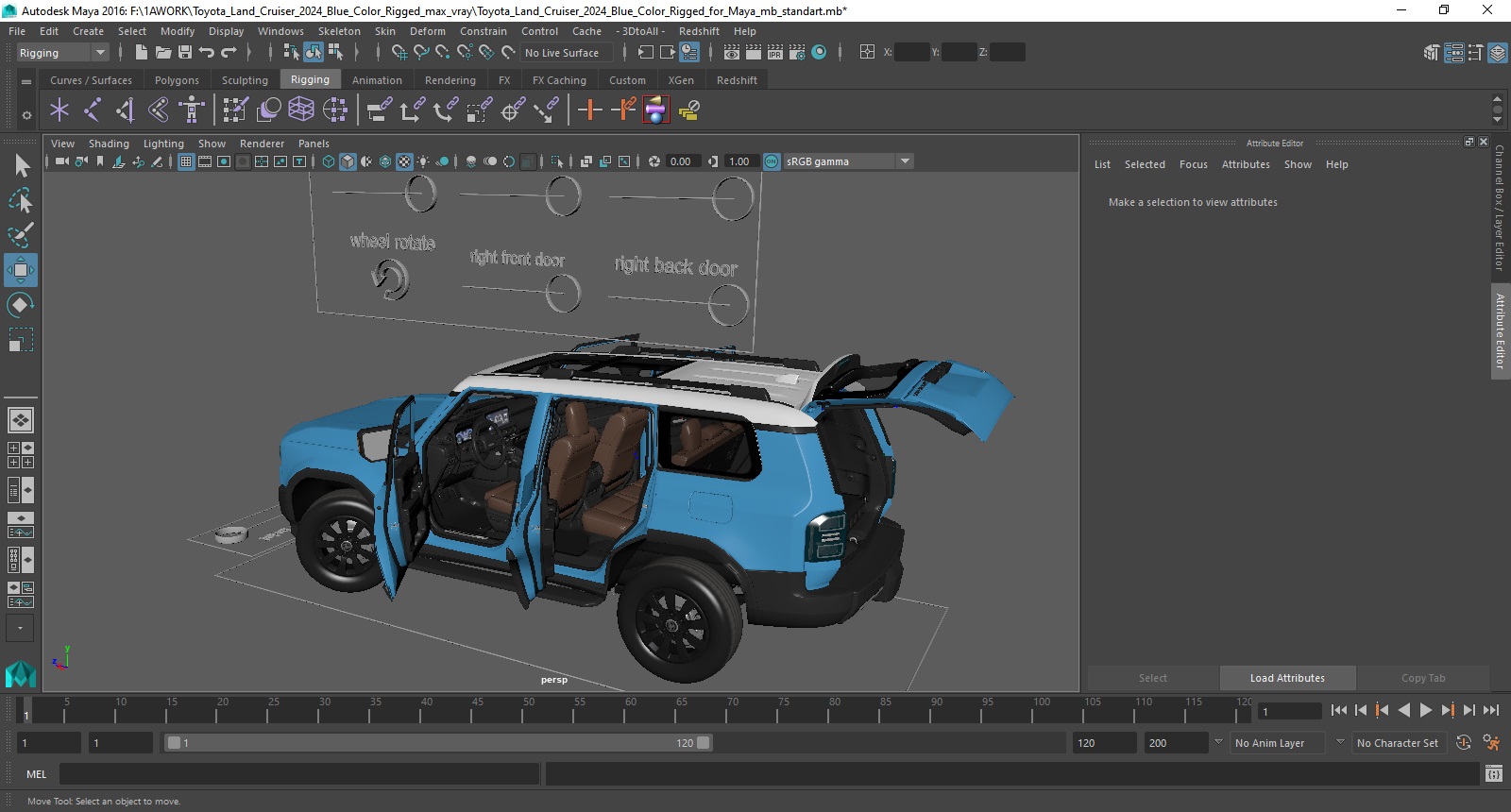This screenshot has height=812, width=1511.
Task: Choose the Lasso Select tool in toolbox
Action: pyautogui.click(x=21, y=200)
